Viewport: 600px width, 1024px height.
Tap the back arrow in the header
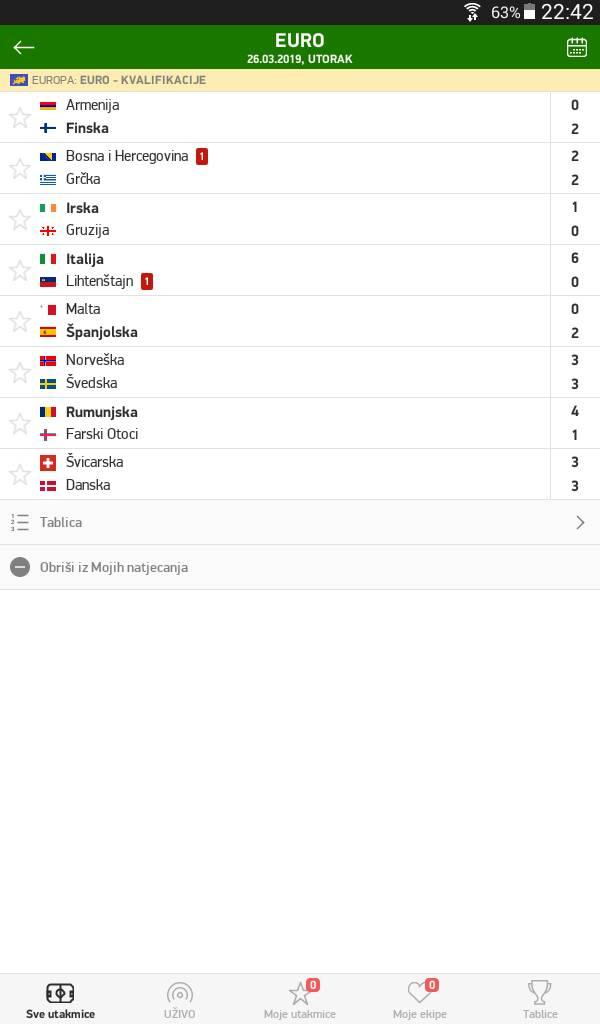[x=24, y=47]
